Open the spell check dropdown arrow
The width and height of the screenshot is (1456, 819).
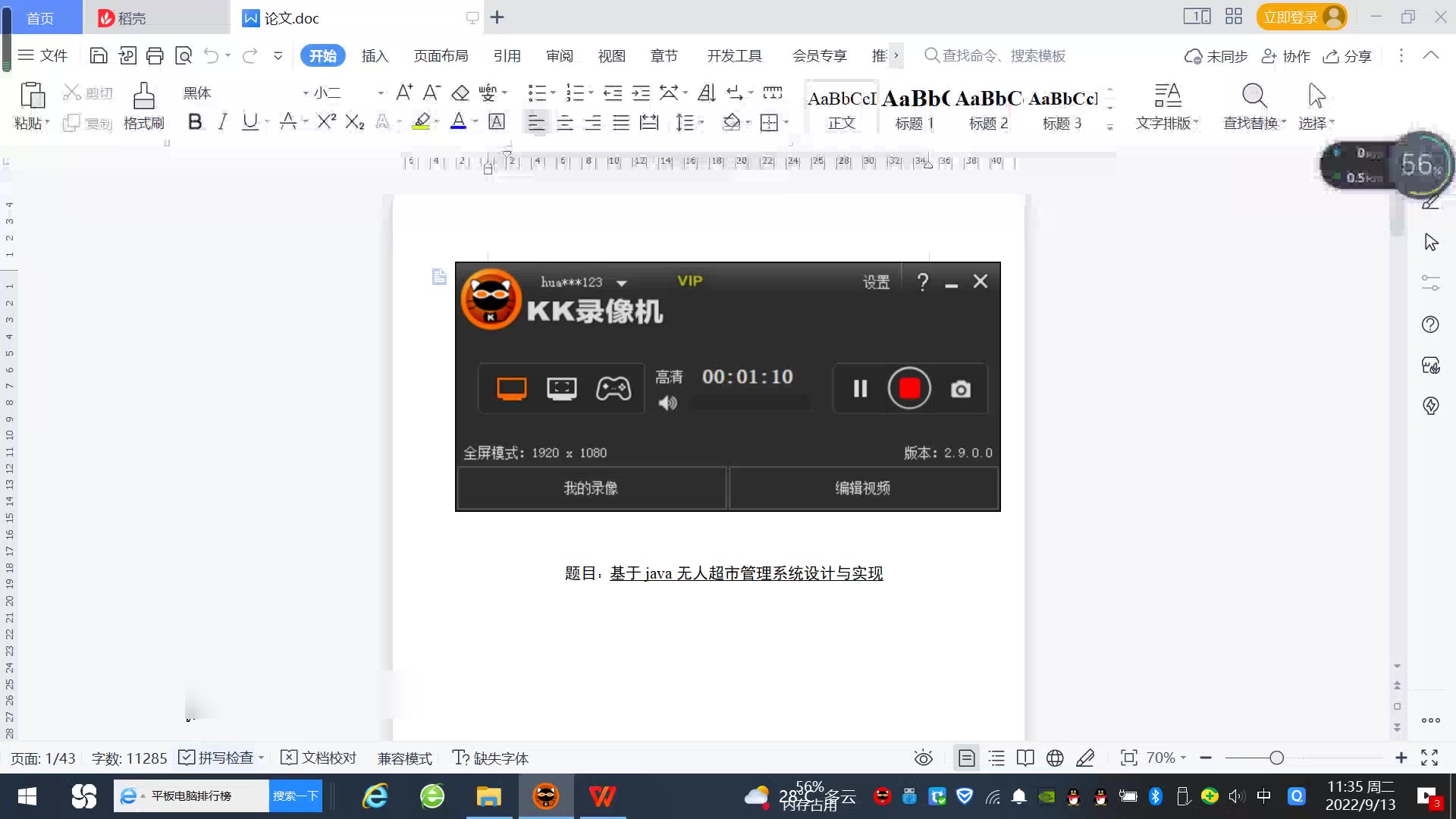point(262,758)
